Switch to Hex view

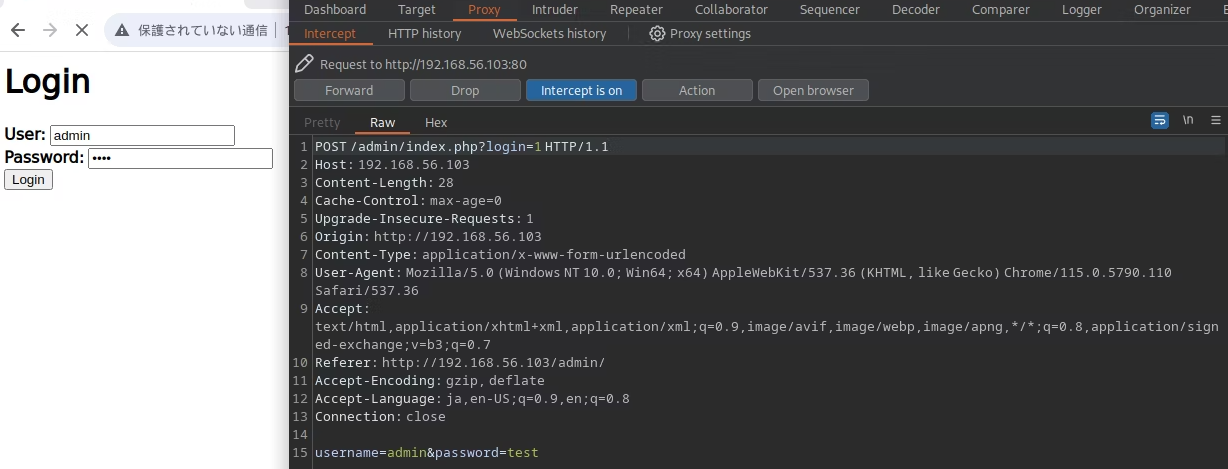point(436,122)
